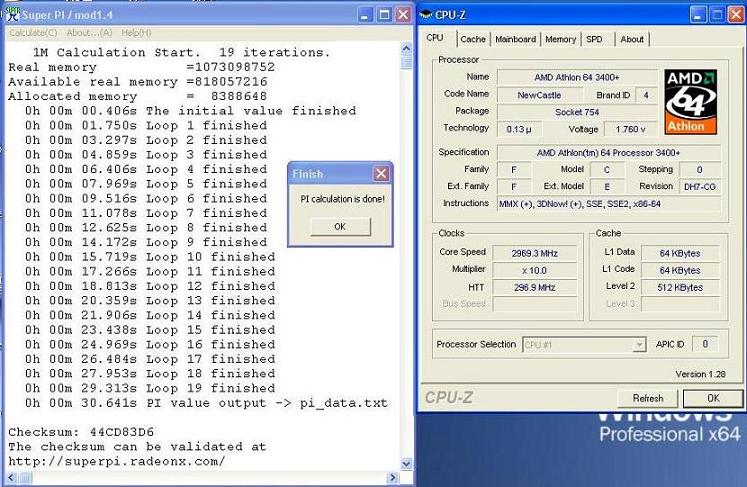Click OK in the Finish dialog
747x487 pixels.
click(340, 226)
